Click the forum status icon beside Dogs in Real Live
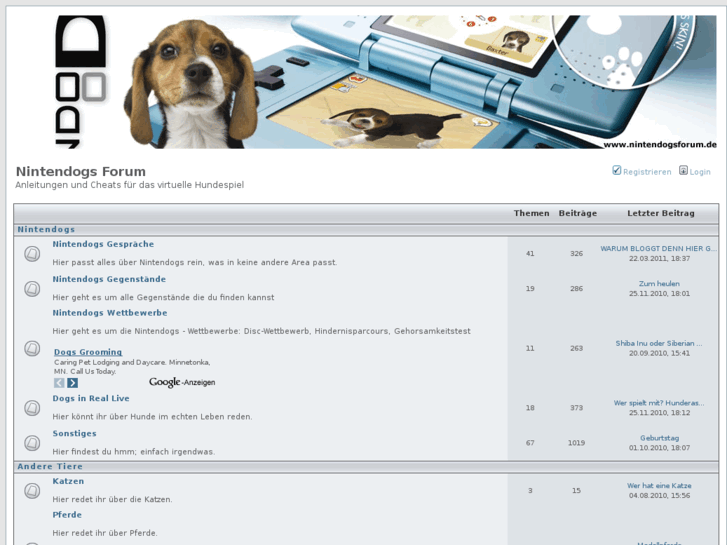This screenshot has width=727, height=545. pyautogui.click(x=32, y=408)
